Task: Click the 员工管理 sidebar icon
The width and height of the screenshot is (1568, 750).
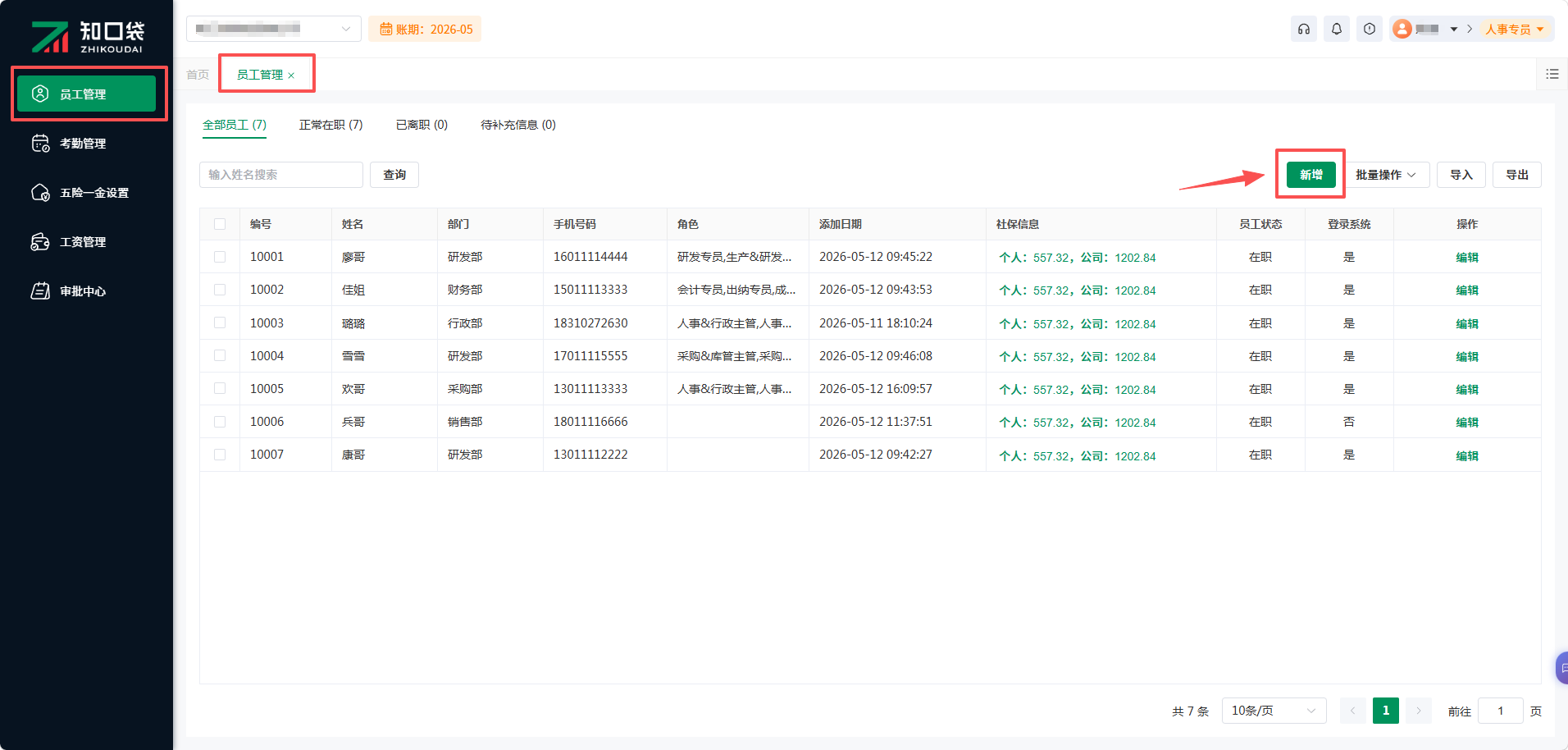Action: pyautogui.click(x=40, y=94)
